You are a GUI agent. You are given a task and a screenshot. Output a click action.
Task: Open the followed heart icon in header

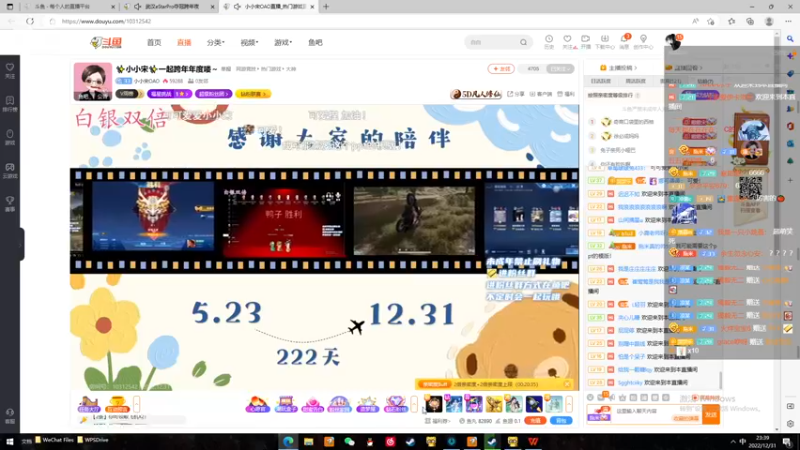567,41
